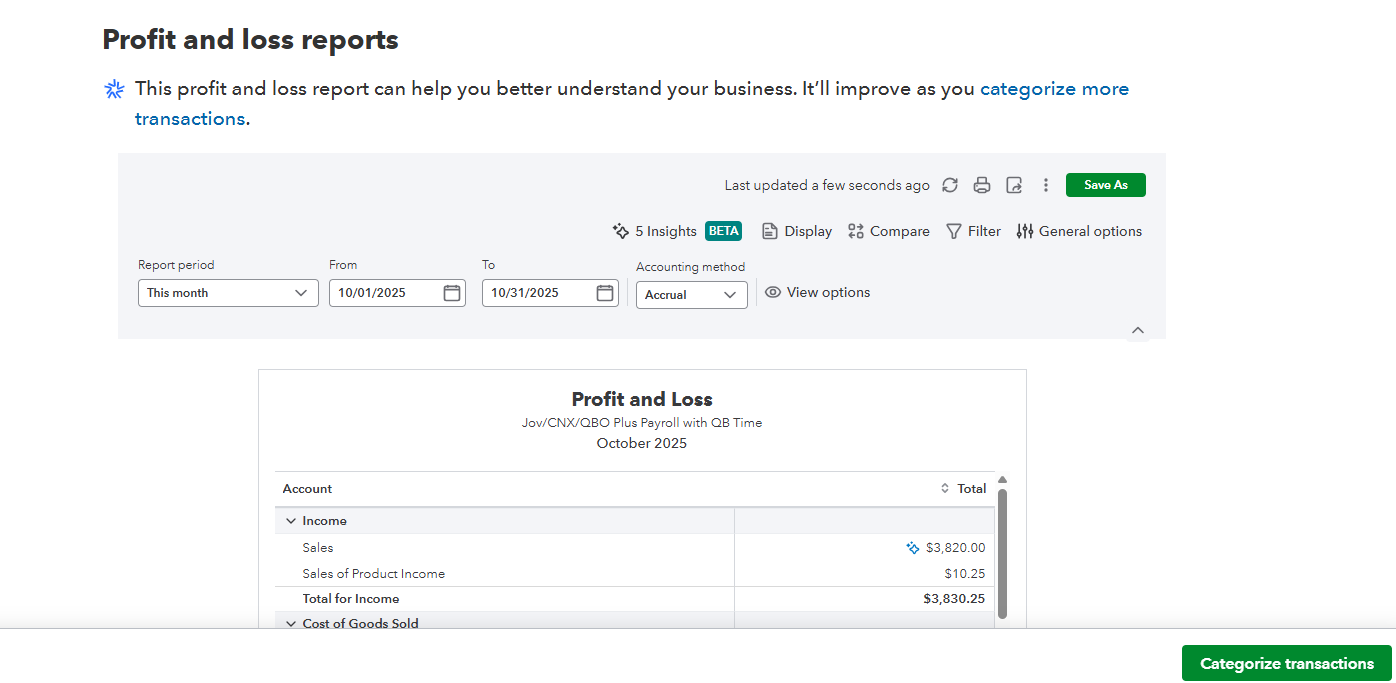Open the Accounting method dropdown
Screen dimensions: 1396x683
pyautogui.click(x=691, y=295)
